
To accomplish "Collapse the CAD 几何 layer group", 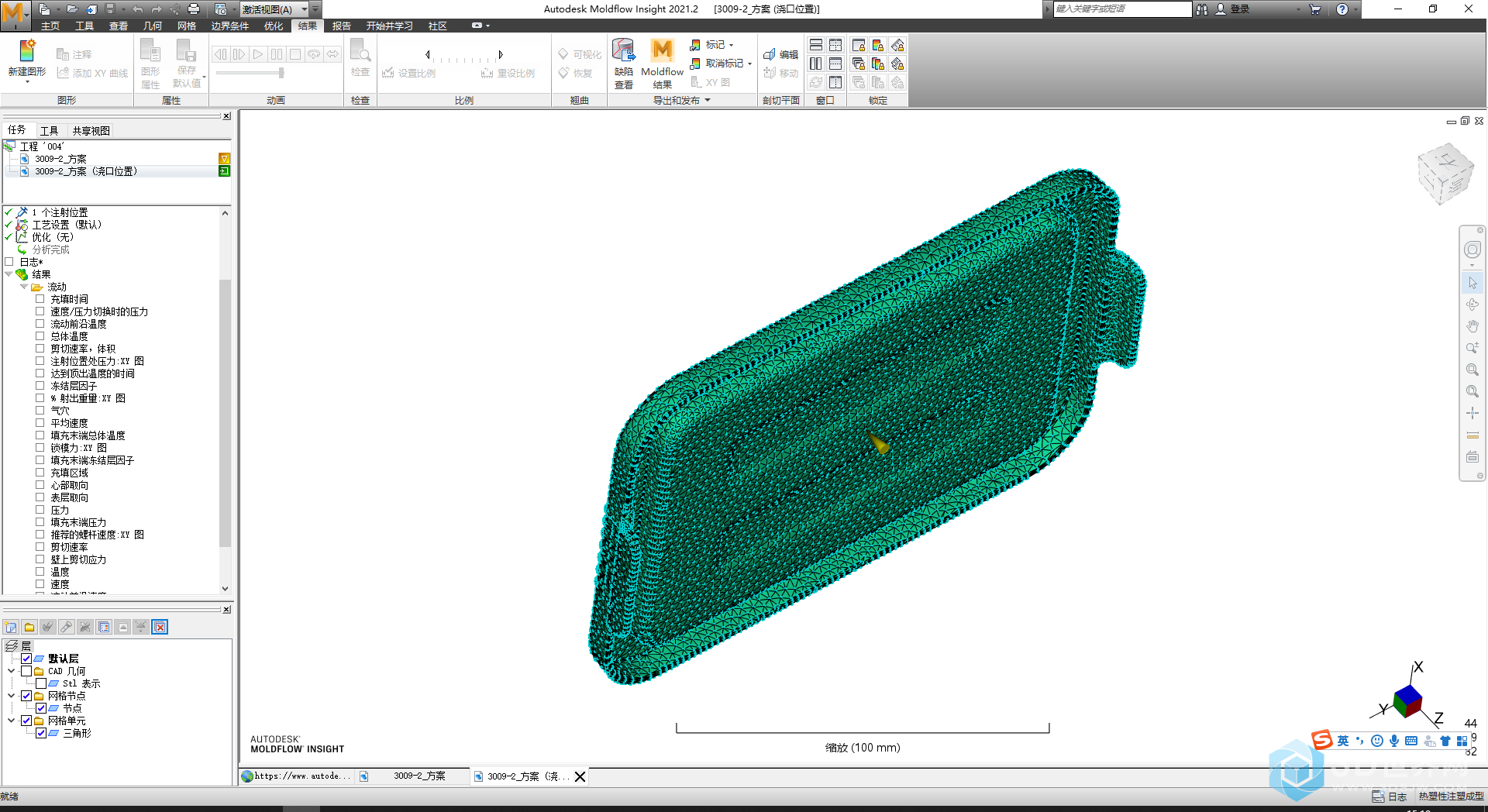I will pos(12,671).
